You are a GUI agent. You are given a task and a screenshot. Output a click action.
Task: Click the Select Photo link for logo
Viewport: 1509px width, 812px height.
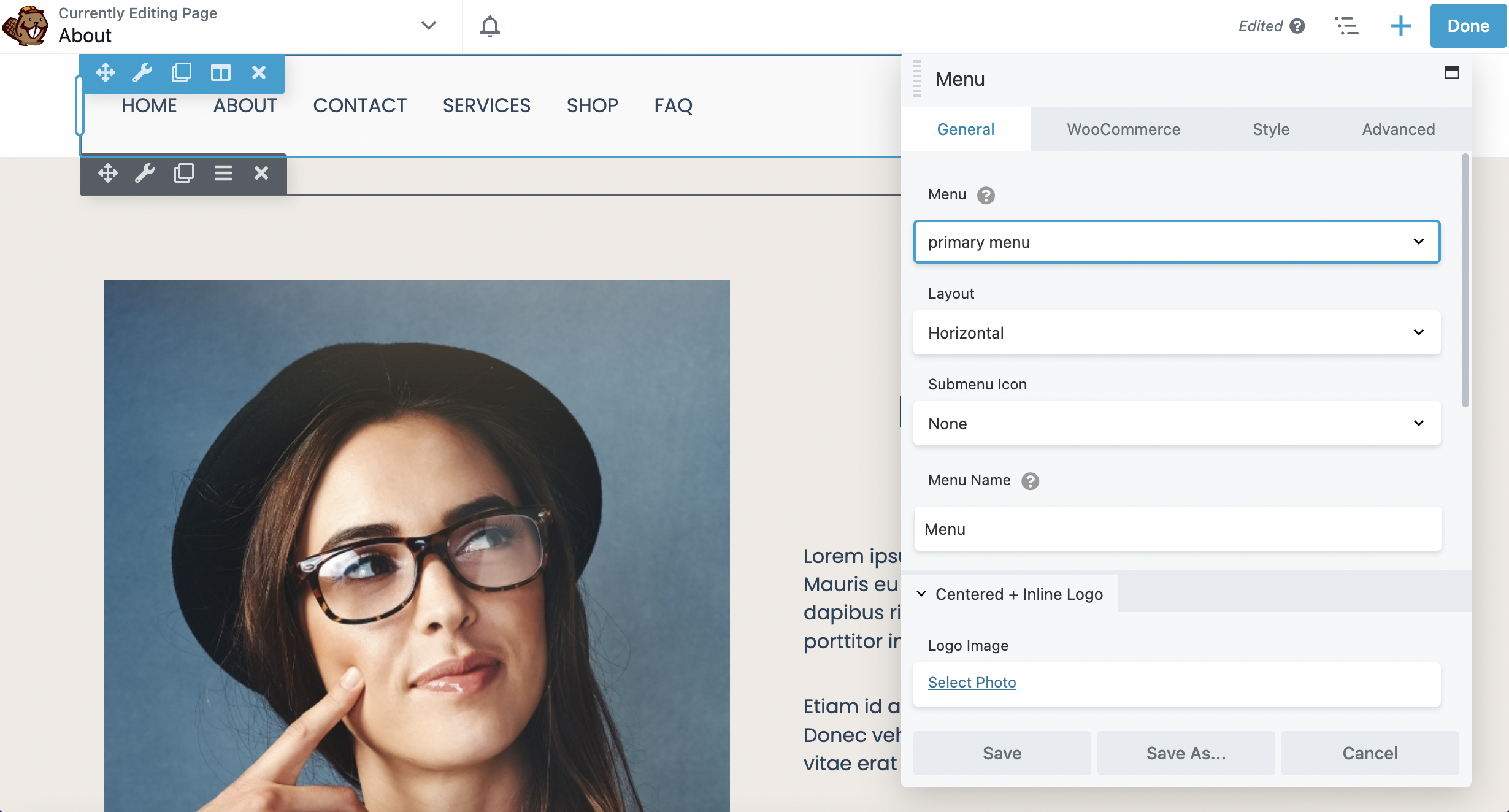pyautogui.click(x=972, y=682)
